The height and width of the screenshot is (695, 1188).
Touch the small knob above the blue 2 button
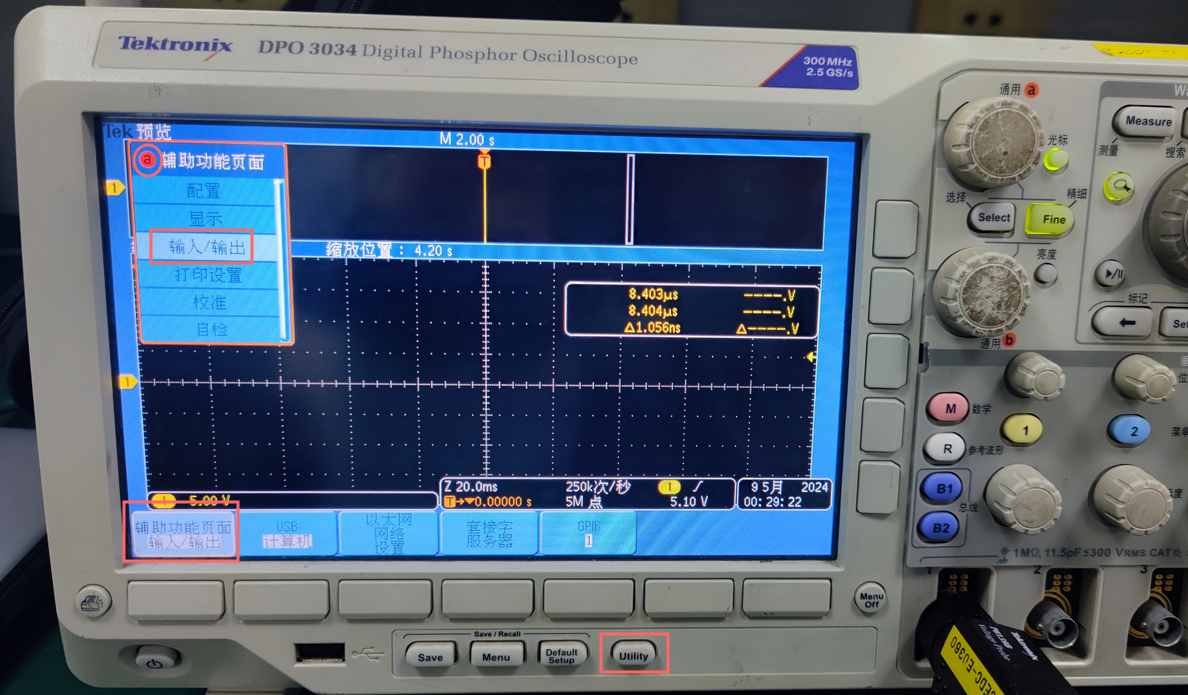[x=1143, y=377]
